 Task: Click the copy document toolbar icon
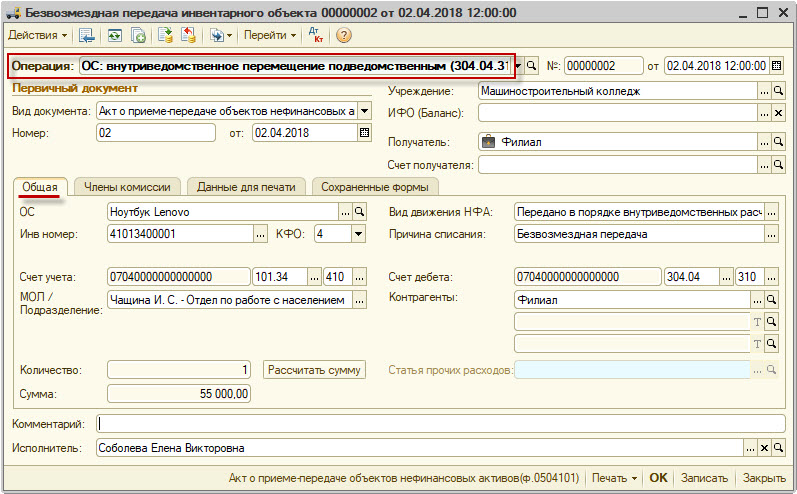138,35
